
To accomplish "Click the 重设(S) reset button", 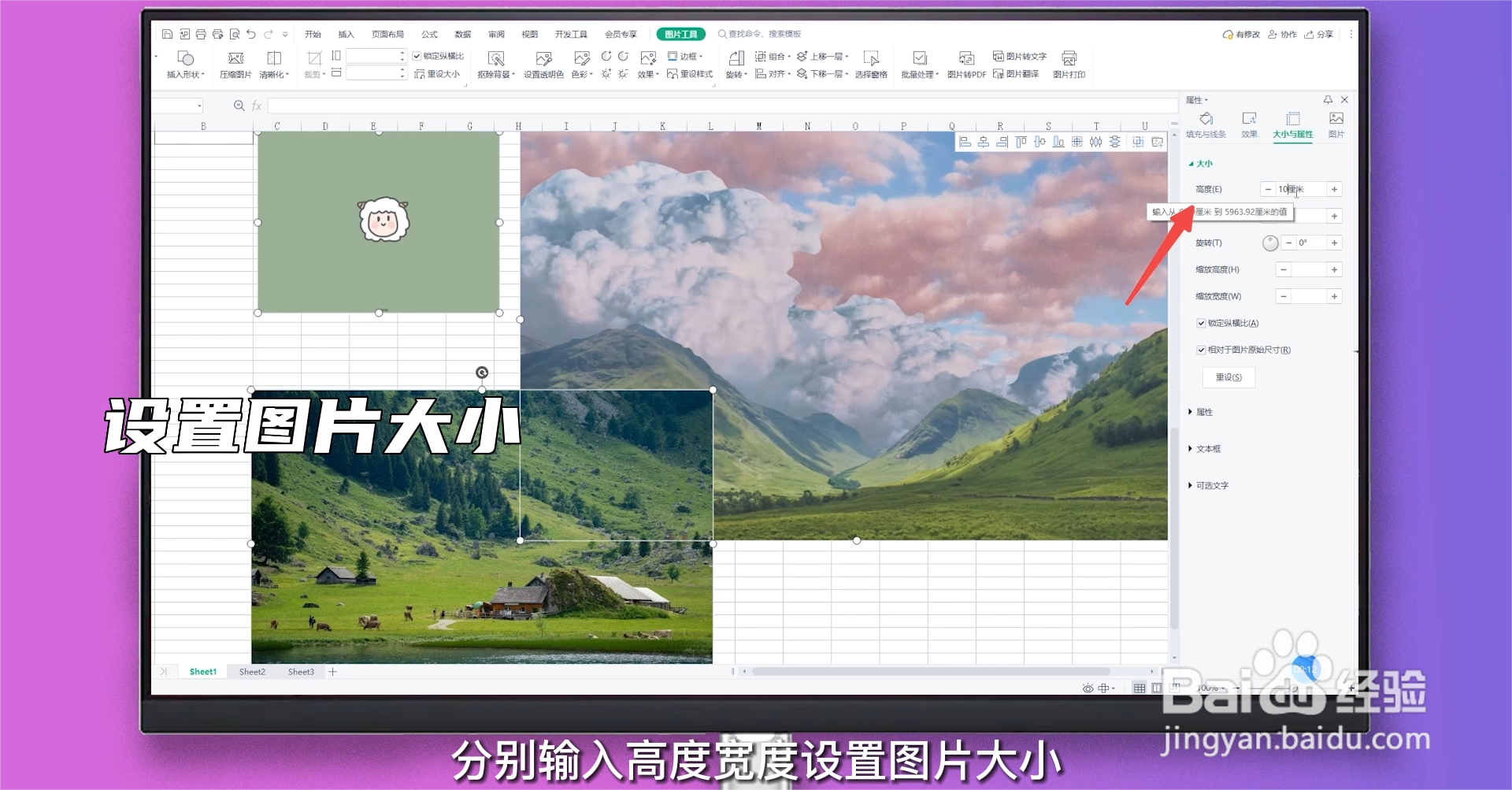I will 1228,377.
